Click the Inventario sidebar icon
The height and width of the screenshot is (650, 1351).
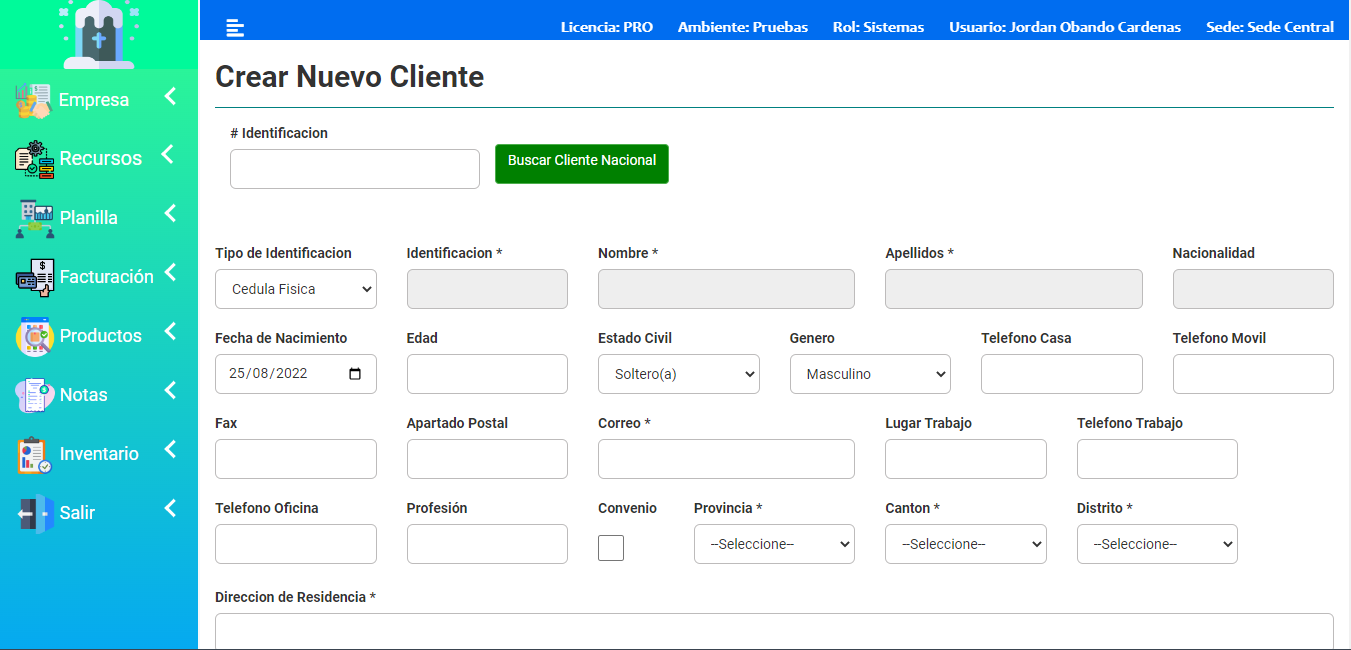[x=35, y=454]
